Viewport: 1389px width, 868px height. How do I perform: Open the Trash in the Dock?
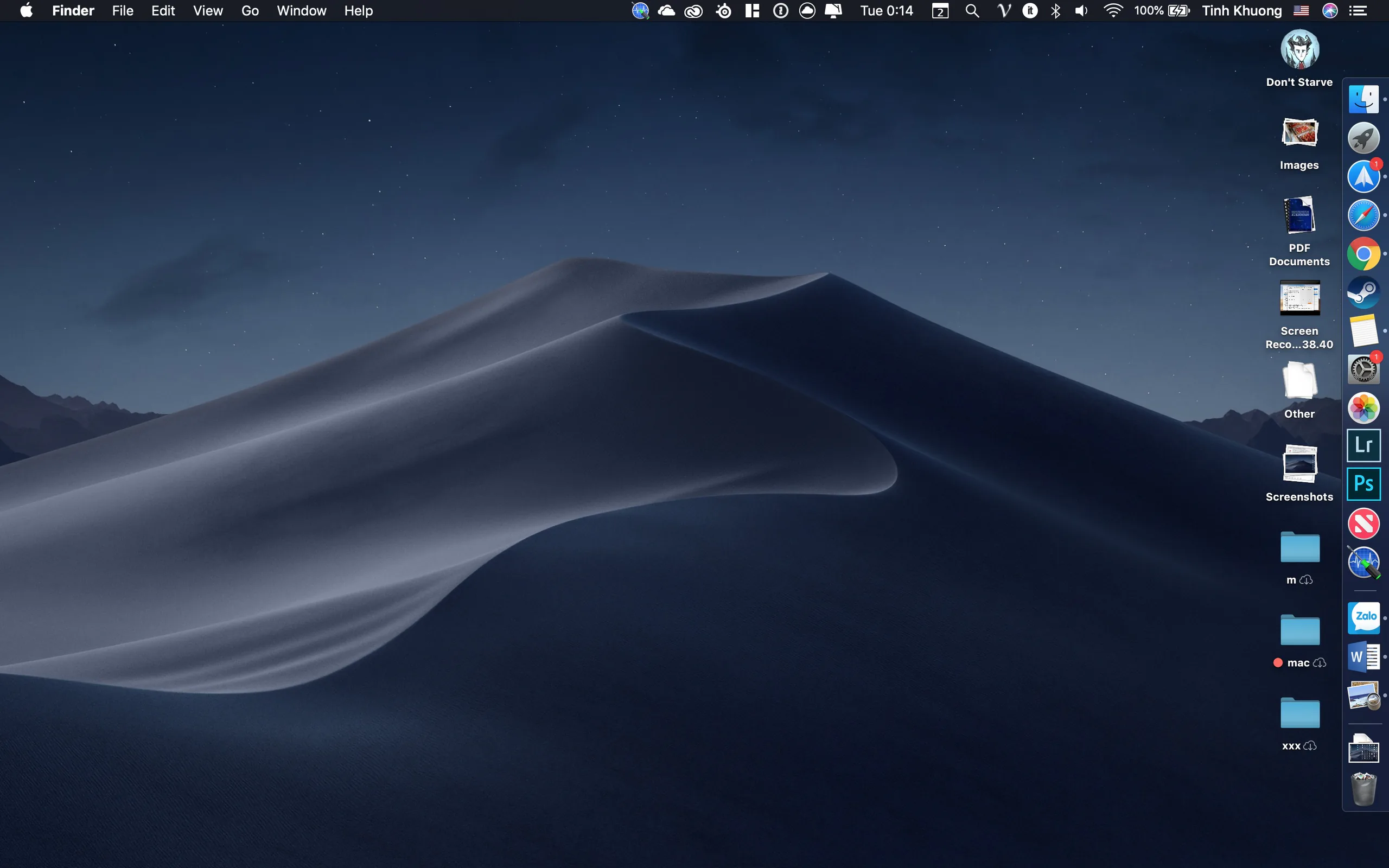pos(1363,789)
